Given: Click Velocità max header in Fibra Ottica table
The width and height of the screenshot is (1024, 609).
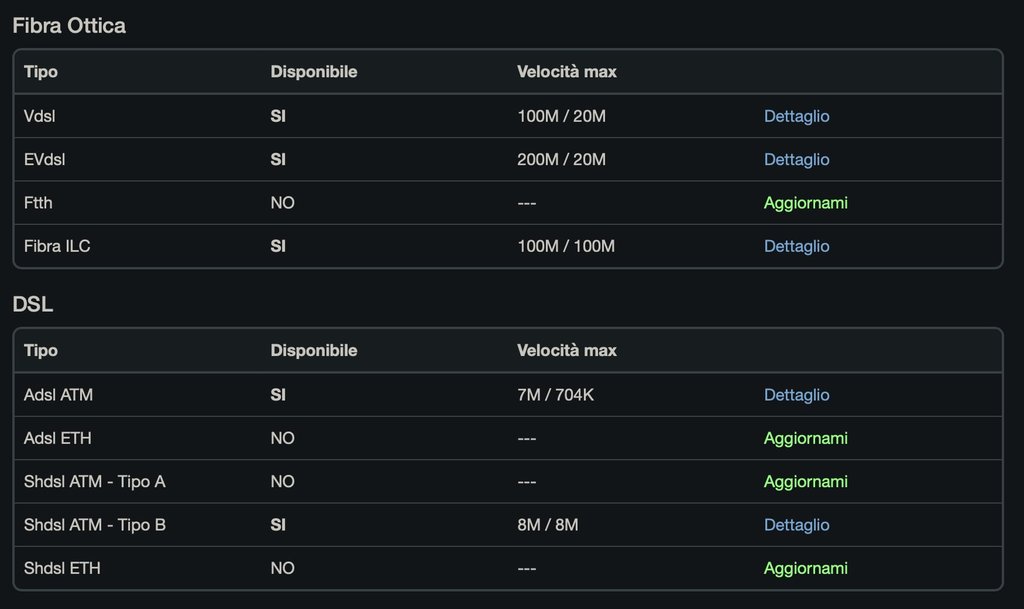Looking at the screenshot, I should pos(566,72).
